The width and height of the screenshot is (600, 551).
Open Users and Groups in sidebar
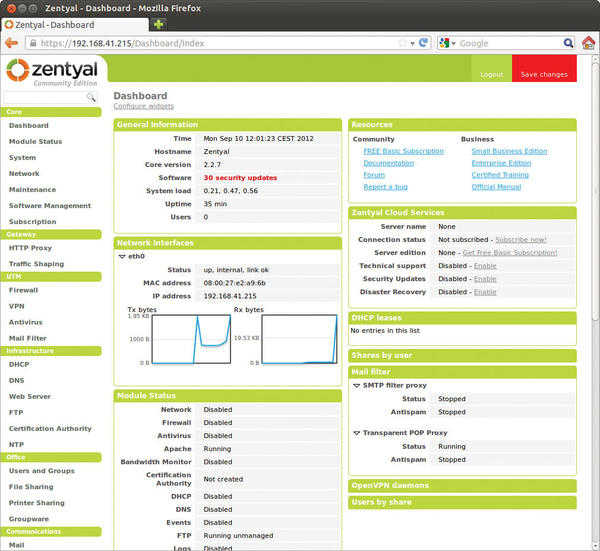[x=42, y=471]
